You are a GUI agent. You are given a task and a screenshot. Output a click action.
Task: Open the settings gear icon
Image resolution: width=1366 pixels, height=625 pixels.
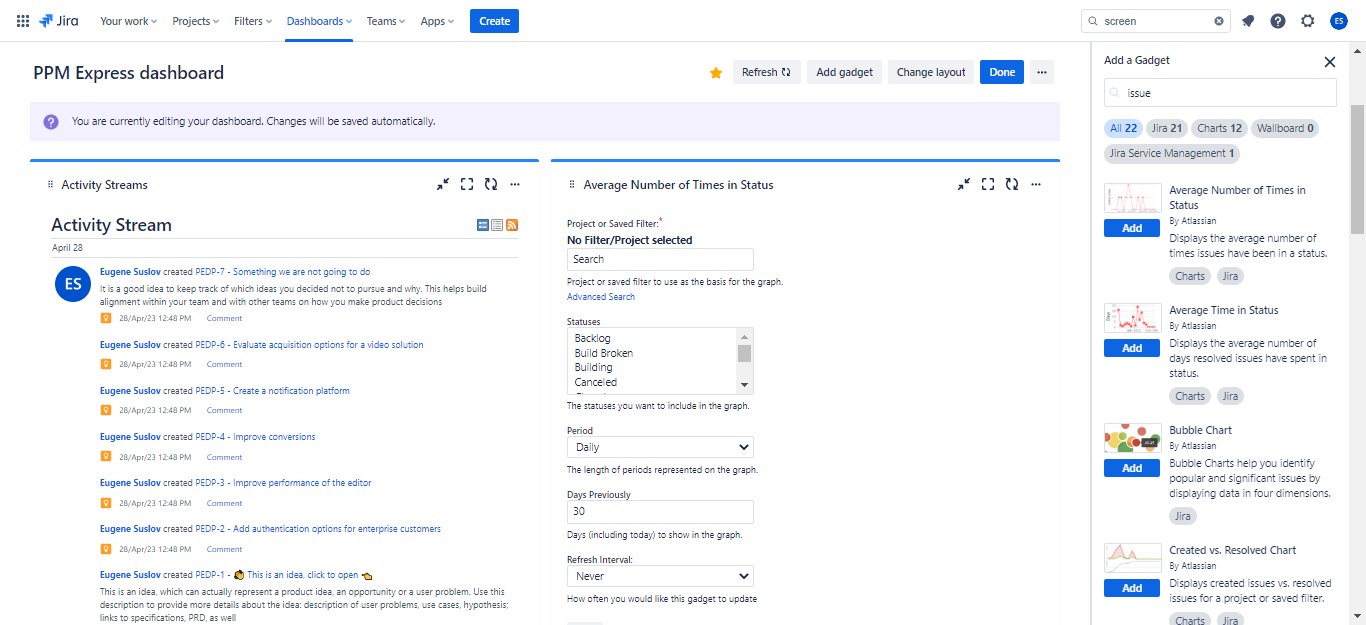coord(1308,21)
